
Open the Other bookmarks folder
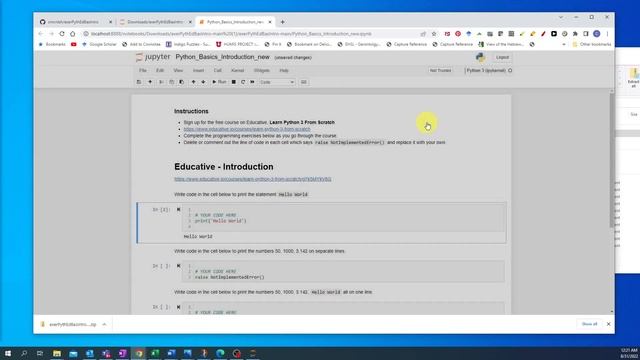(591, 44)
